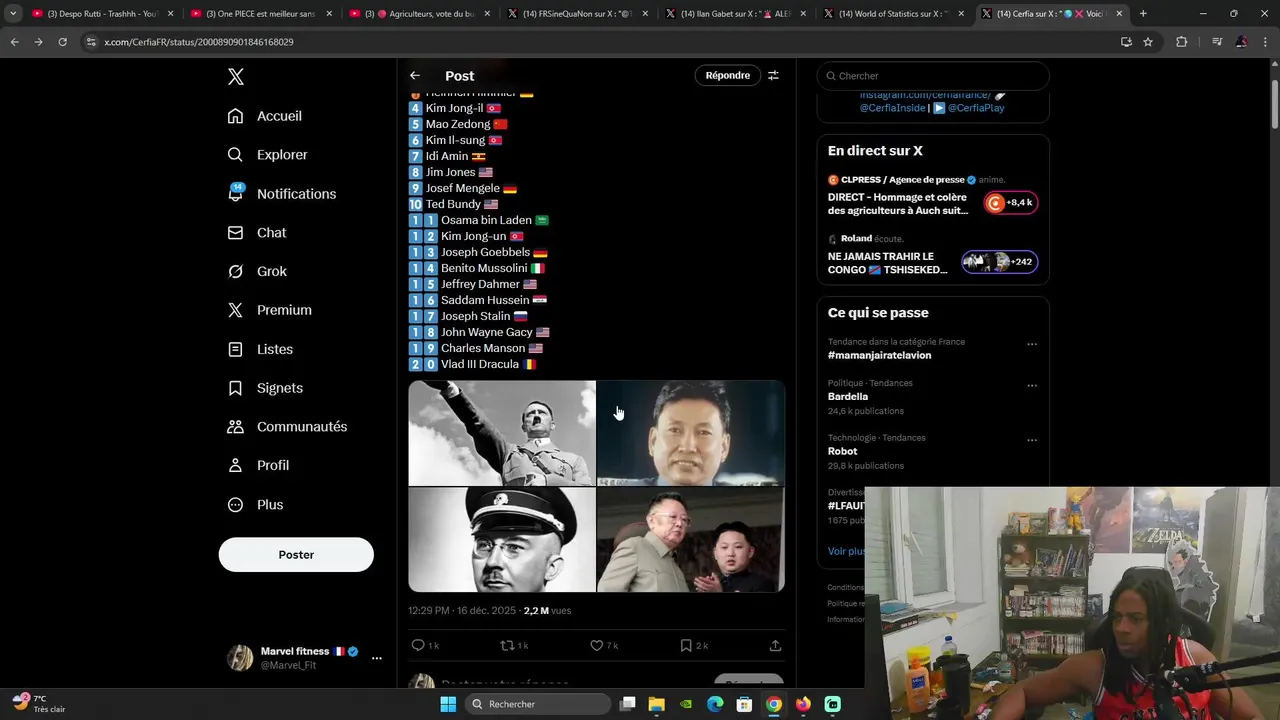The image size is (1280, 720).
Task: Click the taskbar Rechercher search box
Action: click(x=538, y=704)
